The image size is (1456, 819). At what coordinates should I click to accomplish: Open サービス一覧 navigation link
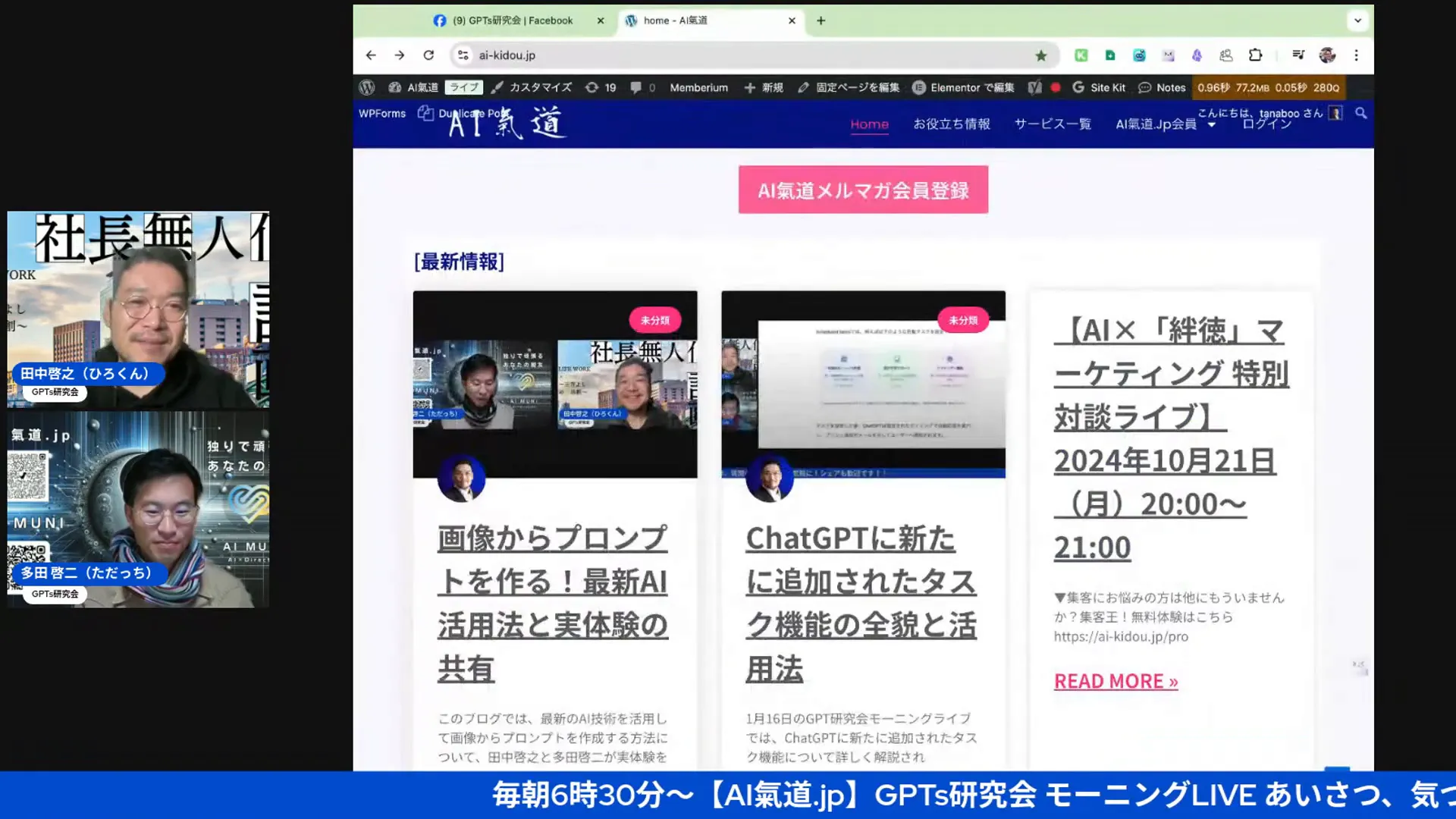click(1053, 124)
